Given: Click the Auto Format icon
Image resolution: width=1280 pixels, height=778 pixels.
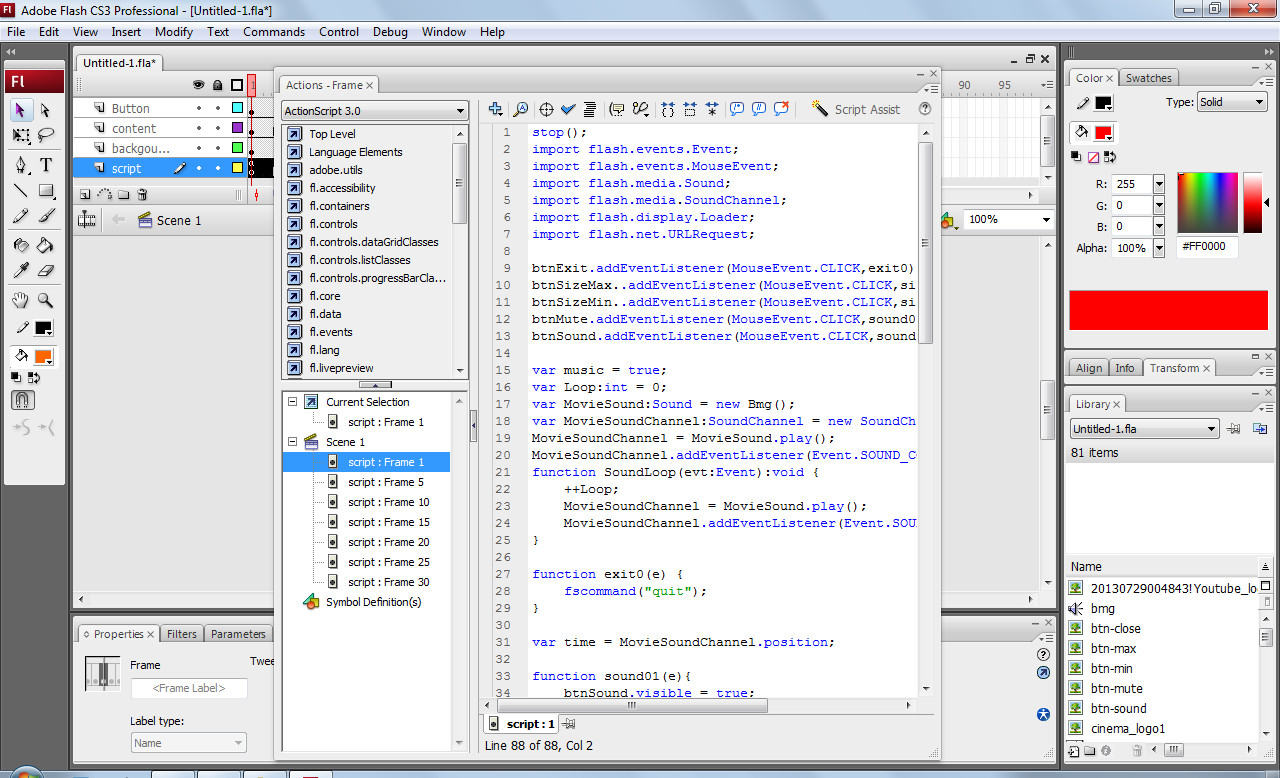Looking at the screenshot, I should pyautogui.click(x=590, y=109).
